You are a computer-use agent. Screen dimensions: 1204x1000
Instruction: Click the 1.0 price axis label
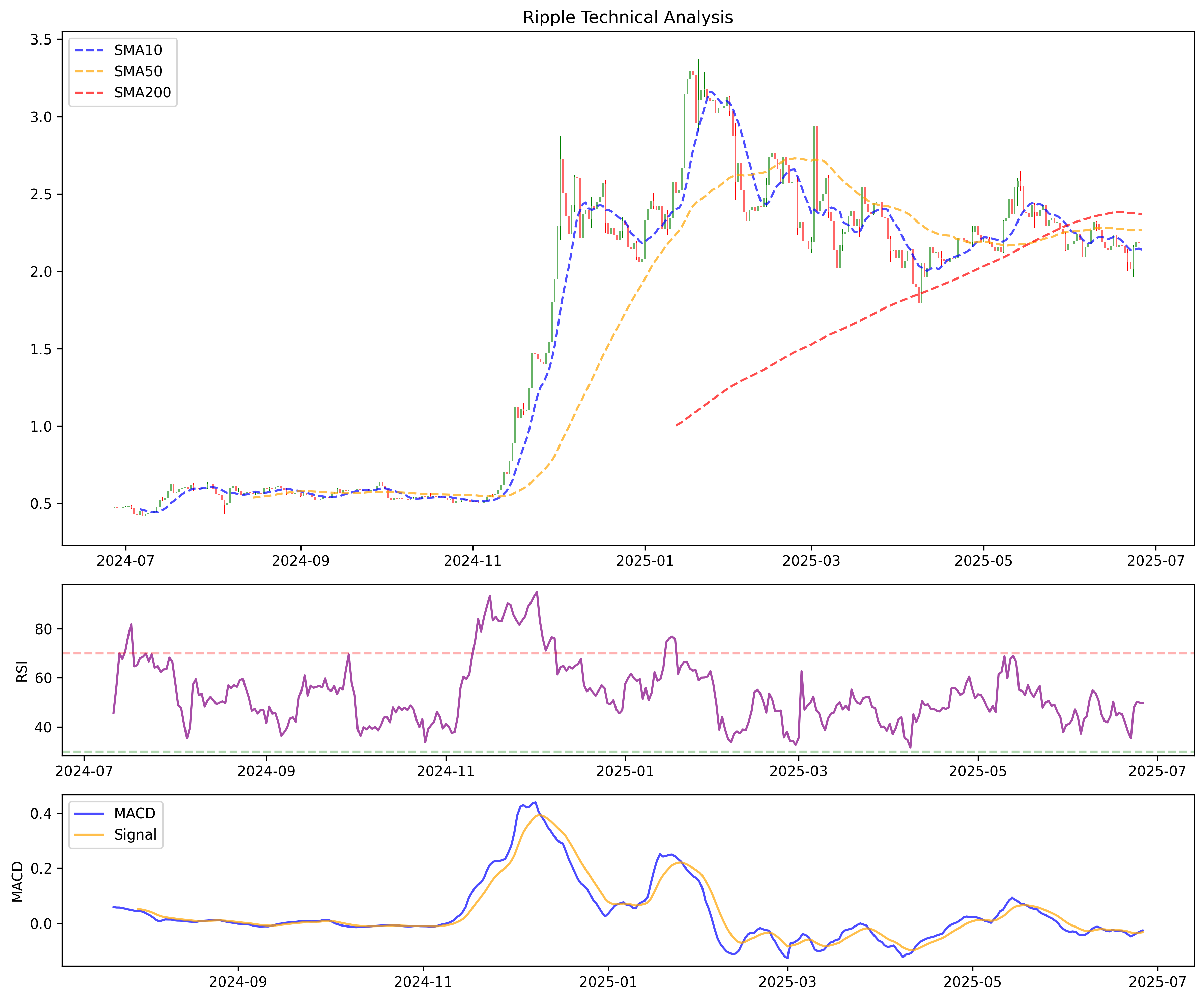click(41, 427)
